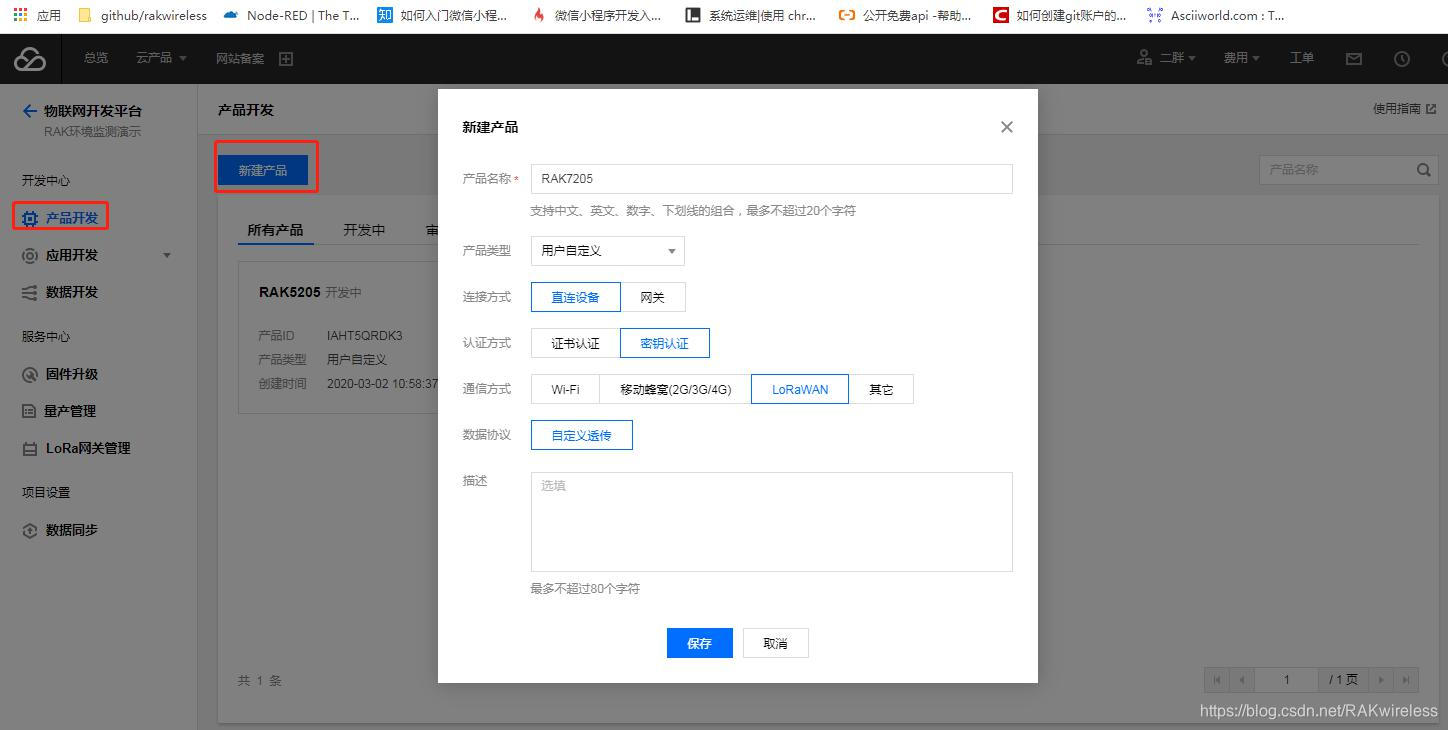Select 移动蜂窝(2G/3G/4G) communication method
1448x730 pixels.
(x=676, y=389)
